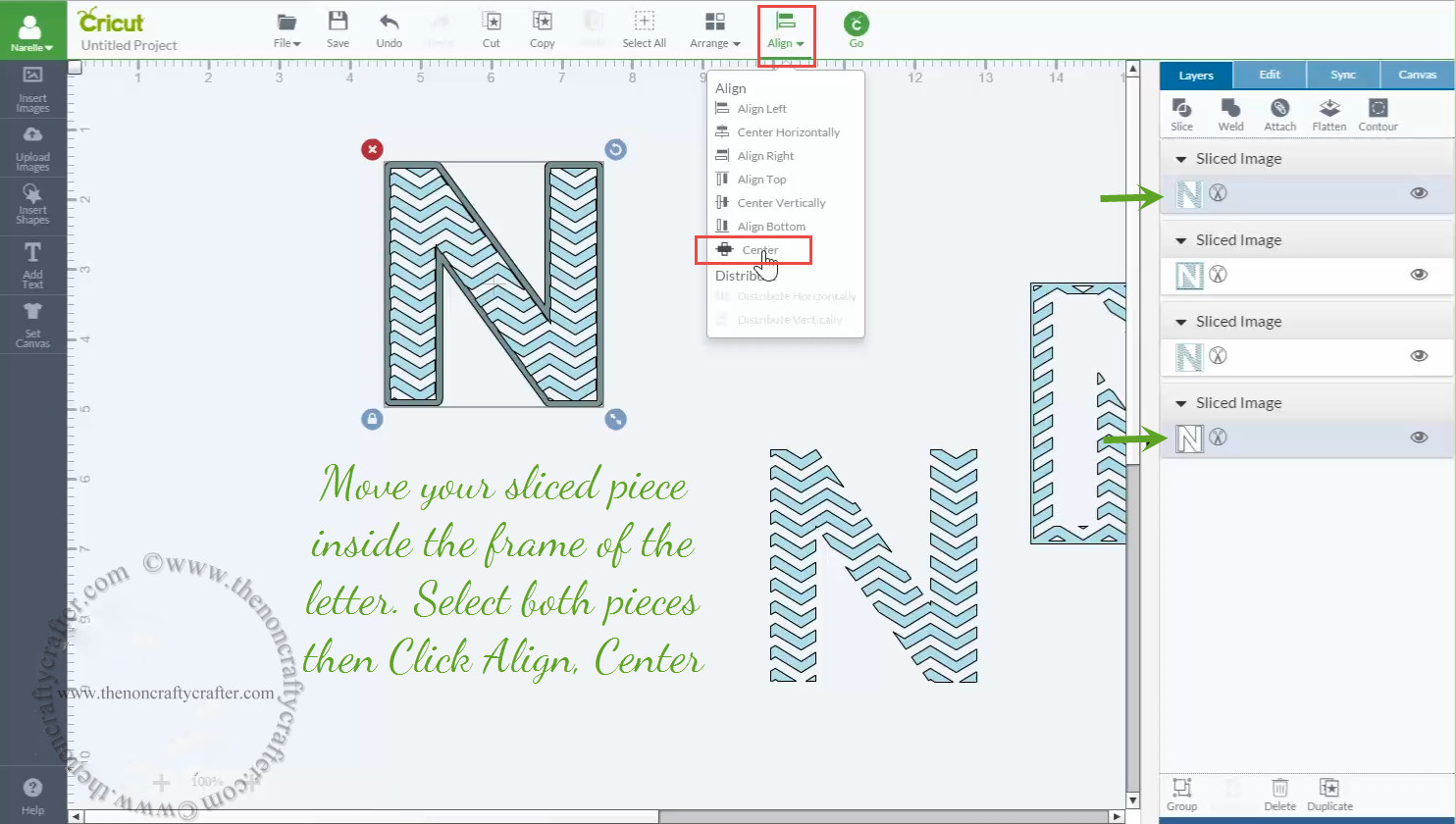The height and width of the screenshot is (824, 1456).
Task: Click the zoom percentage control
Action: click(206, 783)
